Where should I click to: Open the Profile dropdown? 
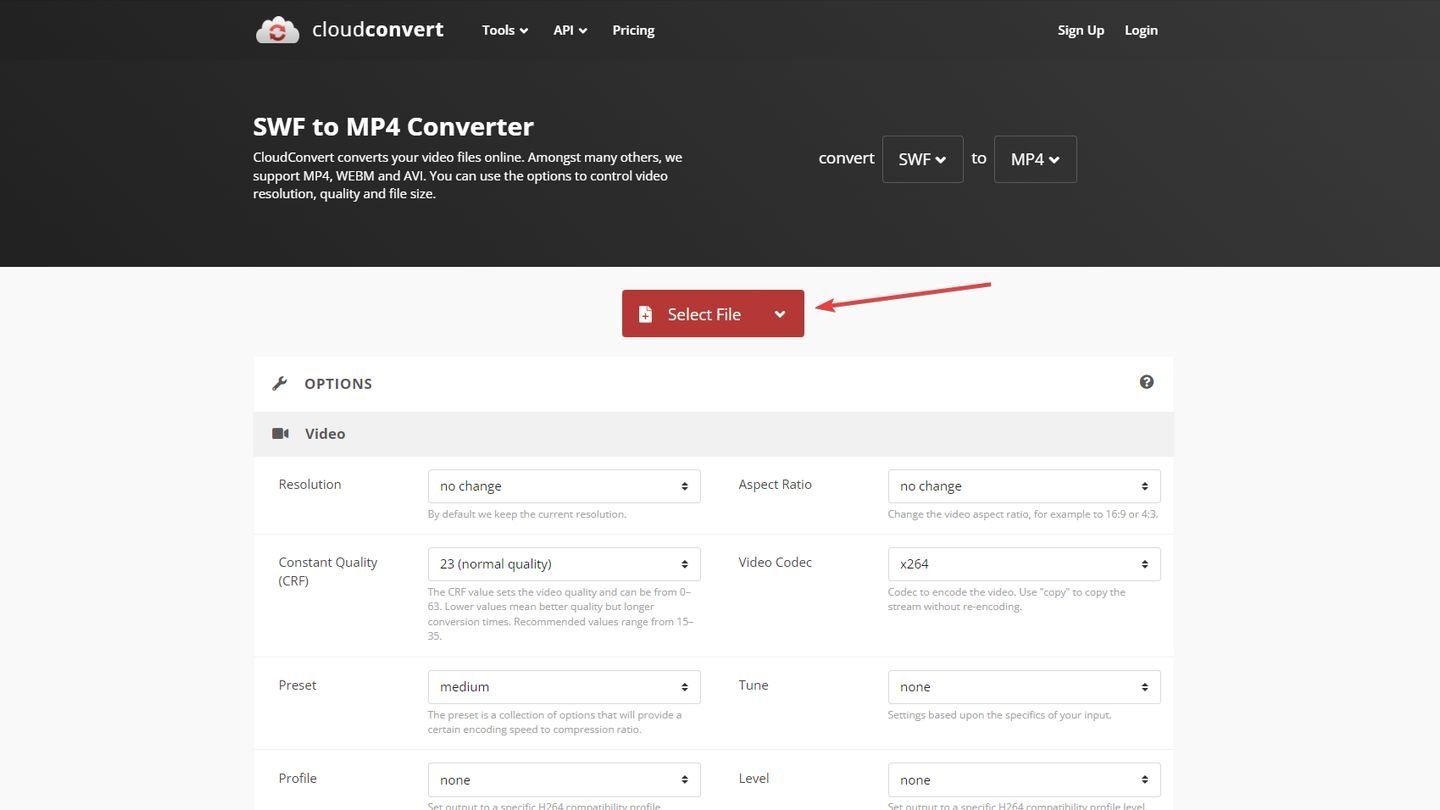[564, 780]
